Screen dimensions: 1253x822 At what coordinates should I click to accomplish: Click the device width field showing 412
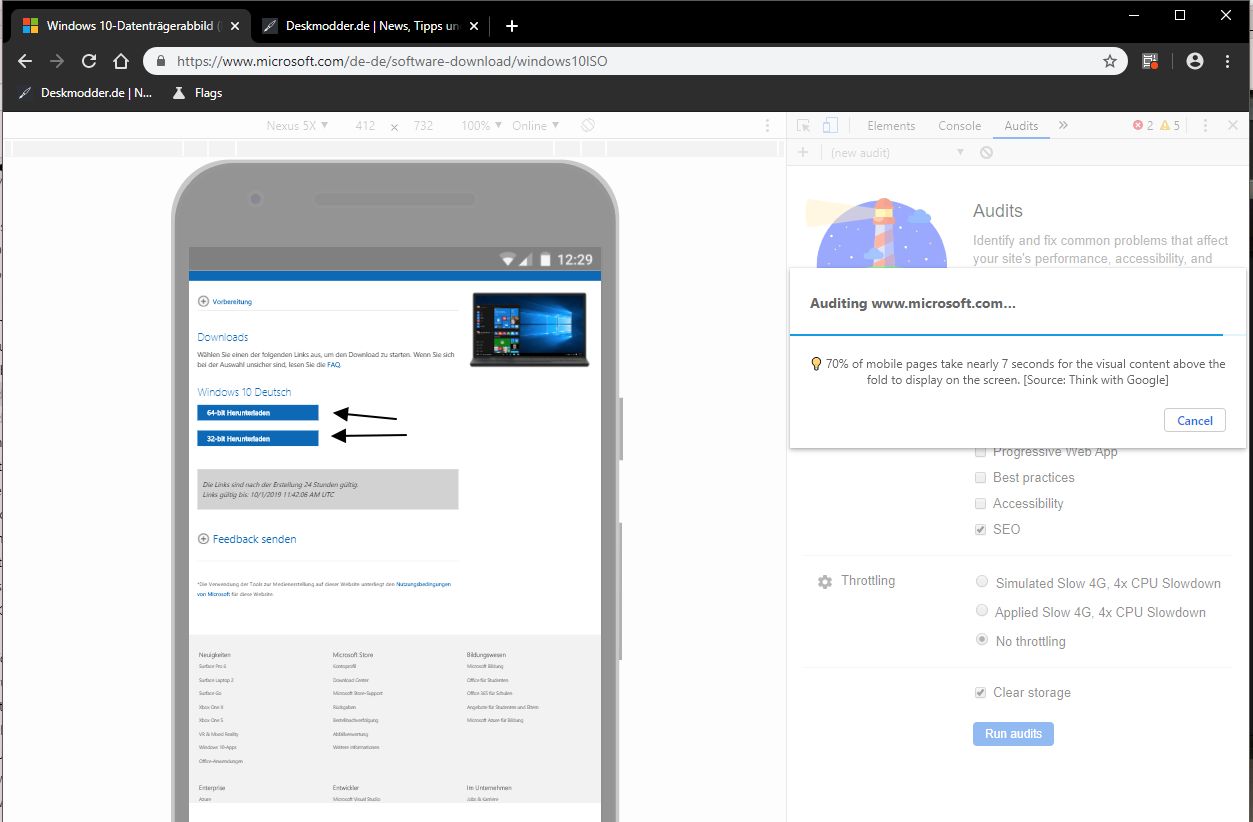365,126
